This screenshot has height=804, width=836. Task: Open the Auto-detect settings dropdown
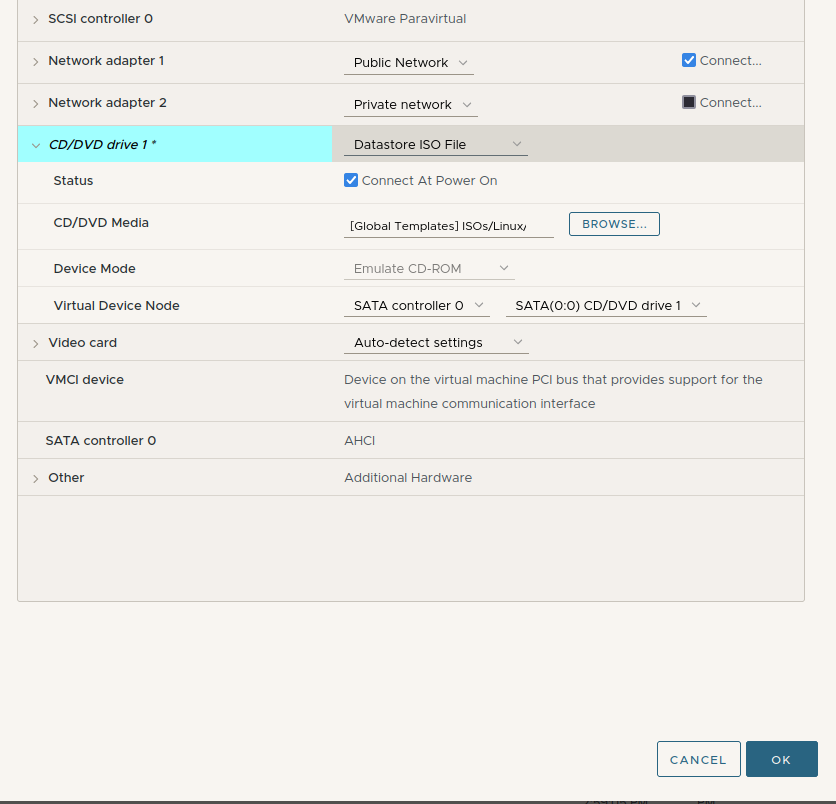point(435,343)
